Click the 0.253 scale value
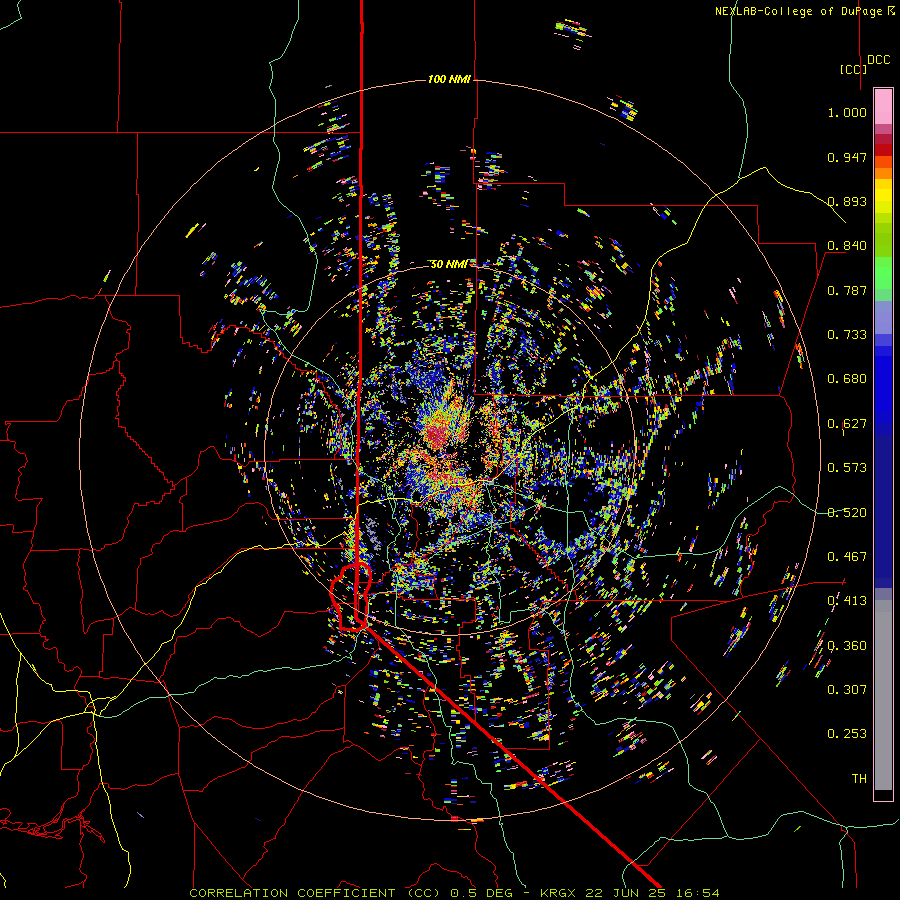The image size is (900, 900). click(847, 734)
